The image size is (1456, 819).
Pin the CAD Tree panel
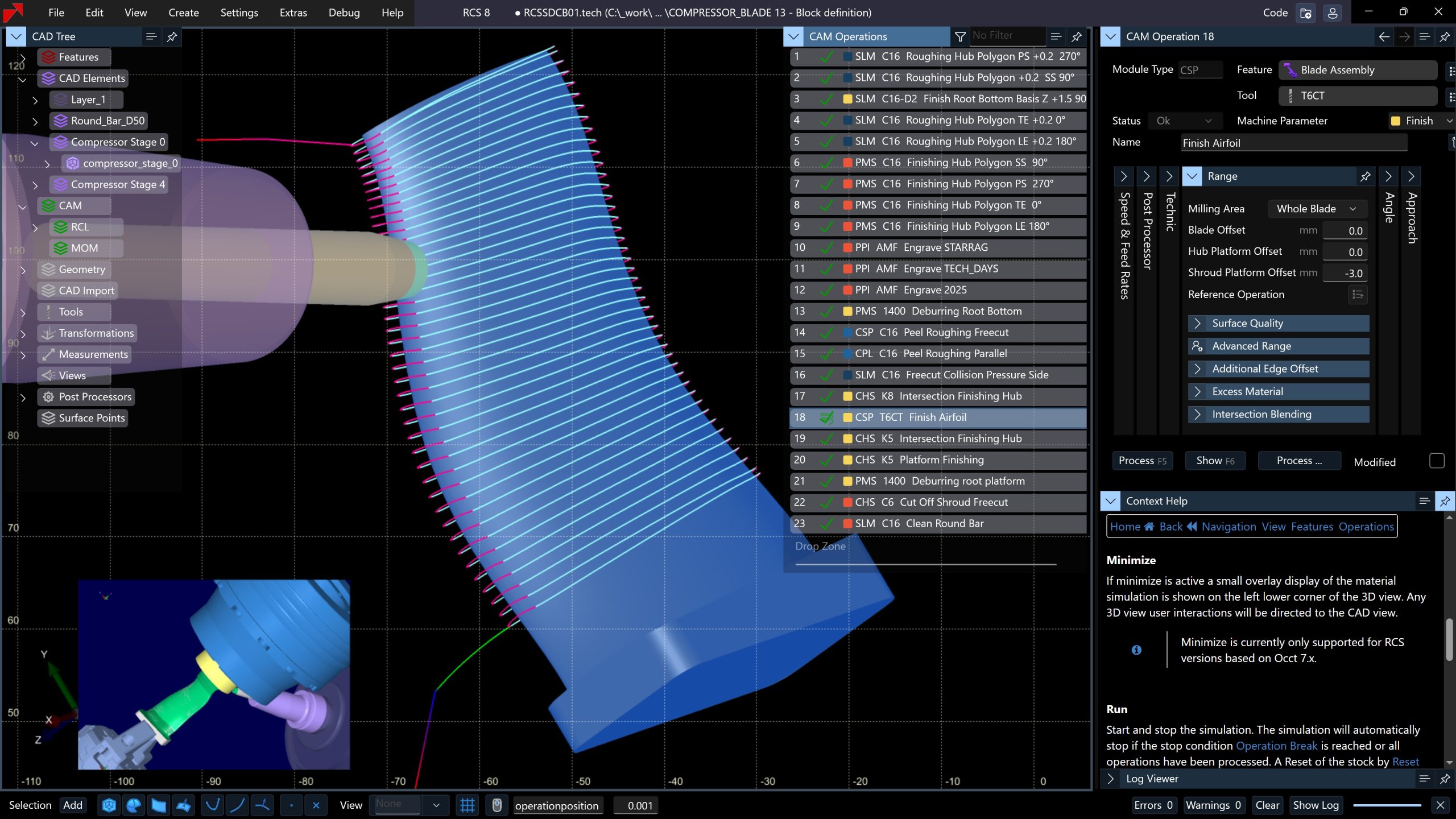point(172,36)
